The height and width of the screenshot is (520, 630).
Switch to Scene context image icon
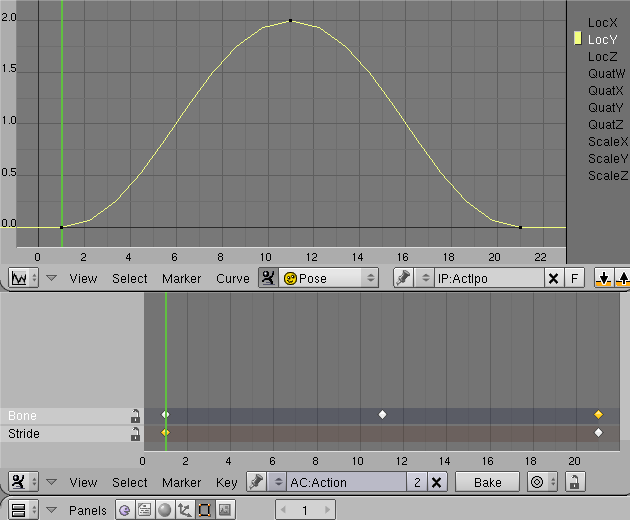coord(225,510)
